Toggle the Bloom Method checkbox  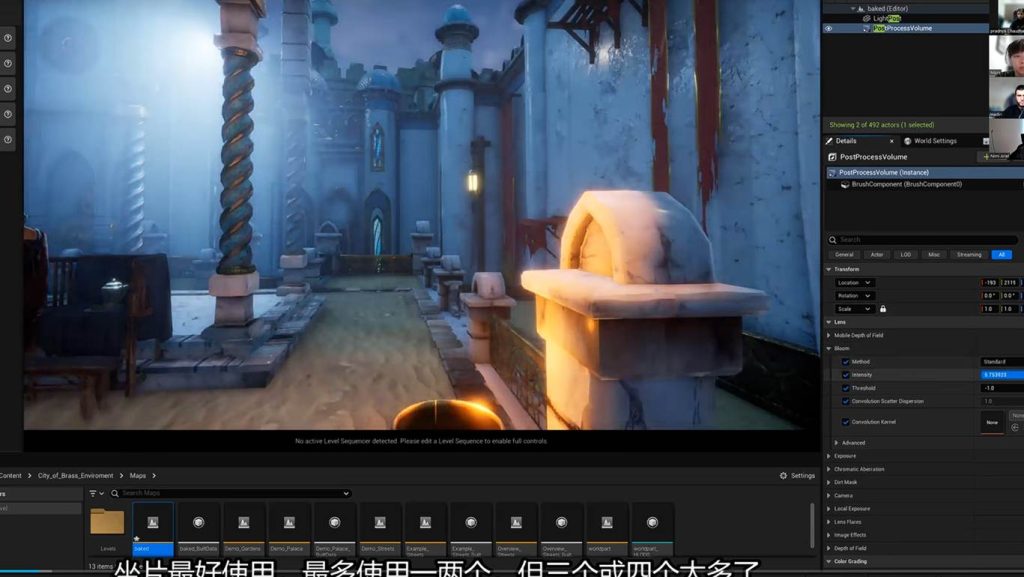coord(845,362)
